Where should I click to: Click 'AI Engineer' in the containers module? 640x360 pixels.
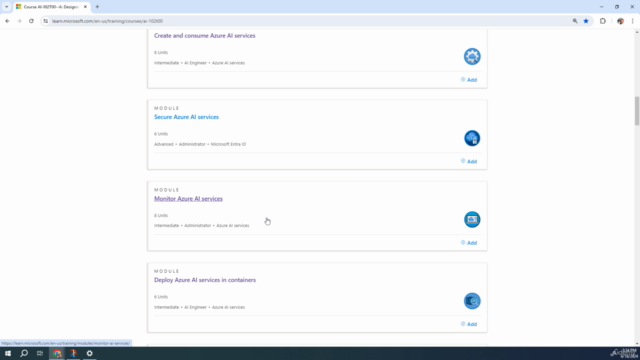(195, 307)
